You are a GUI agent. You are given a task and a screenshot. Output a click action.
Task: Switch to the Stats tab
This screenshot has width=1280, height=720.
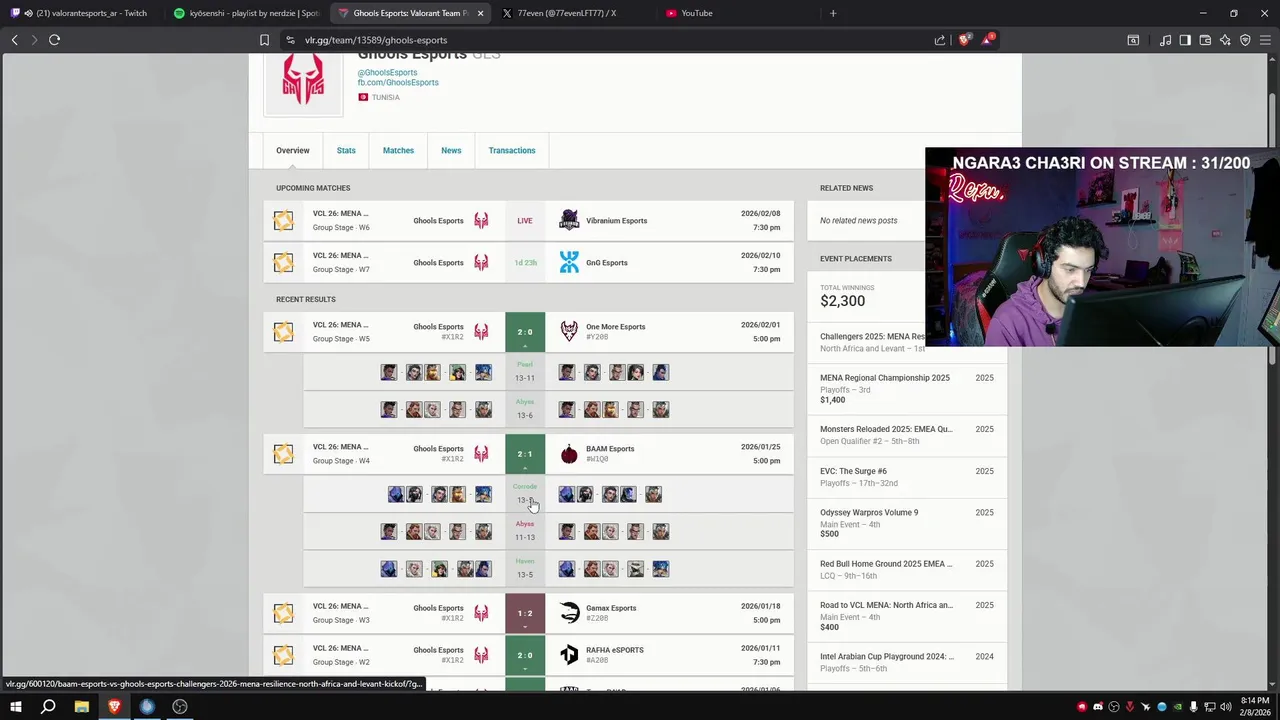pos(346,150)
